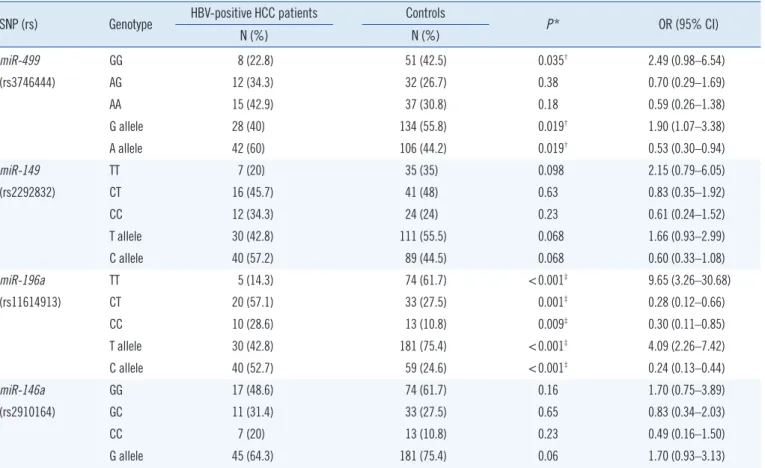This screenshot has height=468, width=765.
Task: Click the 'AG' genotype cell
Action: [116, 82]
